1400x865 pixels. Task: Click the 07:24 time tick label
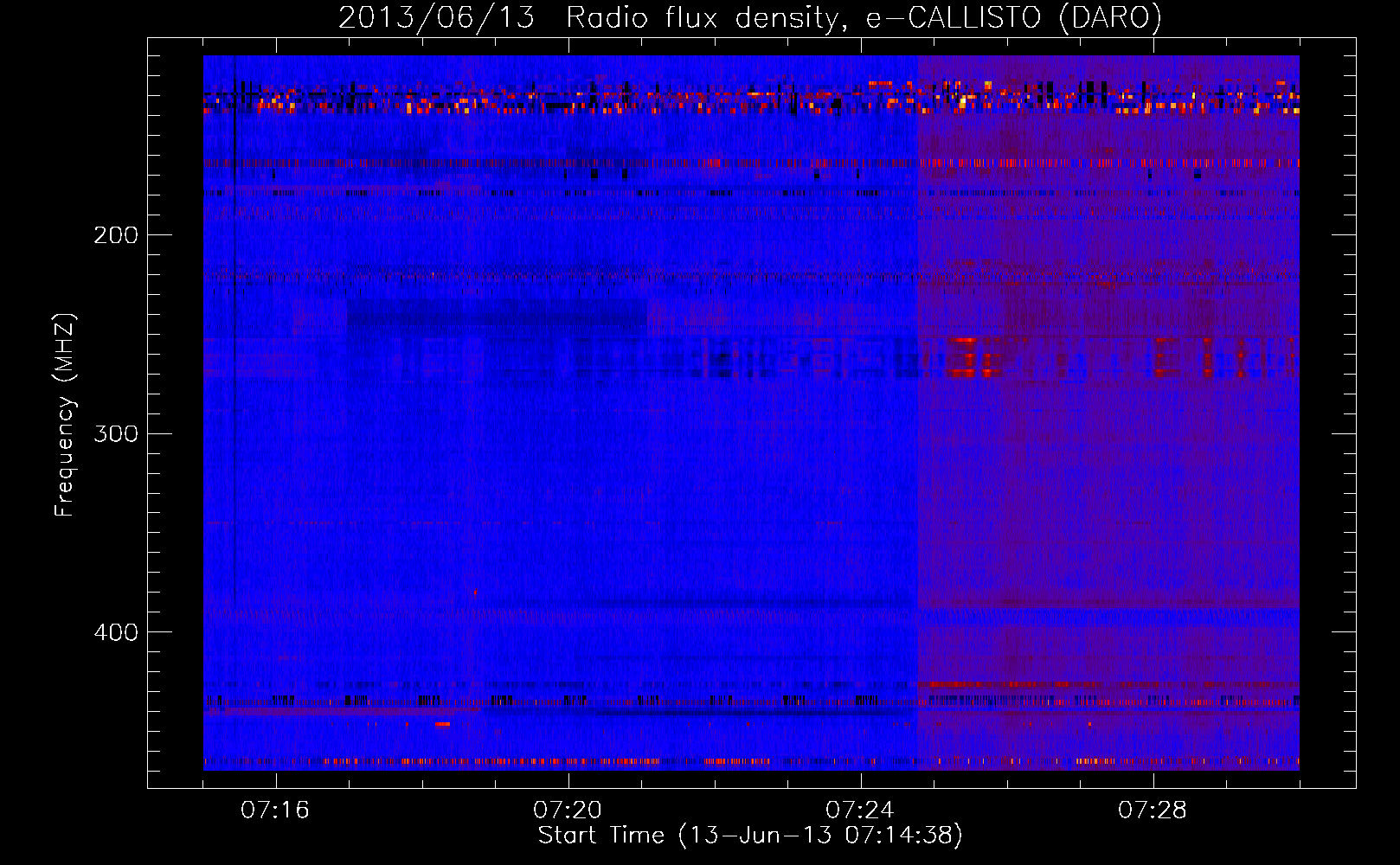[860, 810]
